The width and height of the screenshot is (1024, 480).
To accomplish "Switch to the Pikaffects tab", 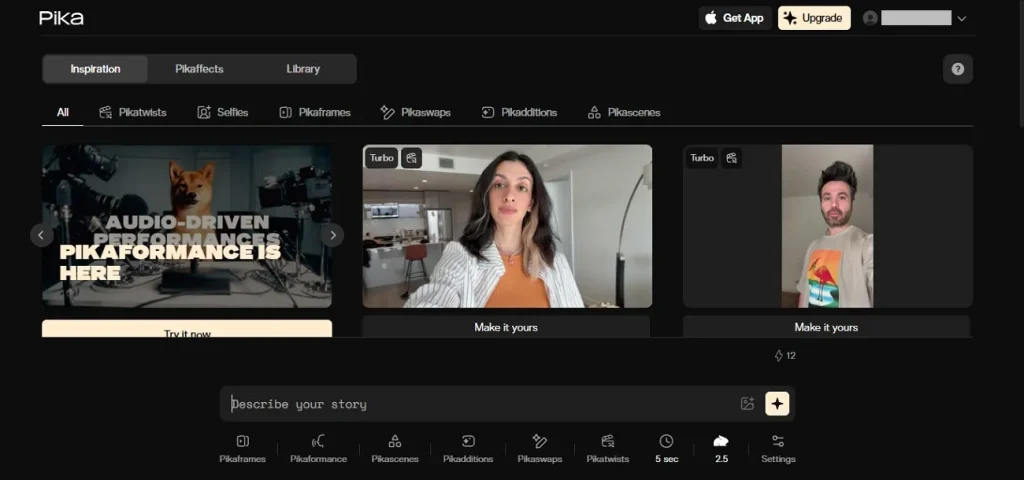I will coord(199,69).
